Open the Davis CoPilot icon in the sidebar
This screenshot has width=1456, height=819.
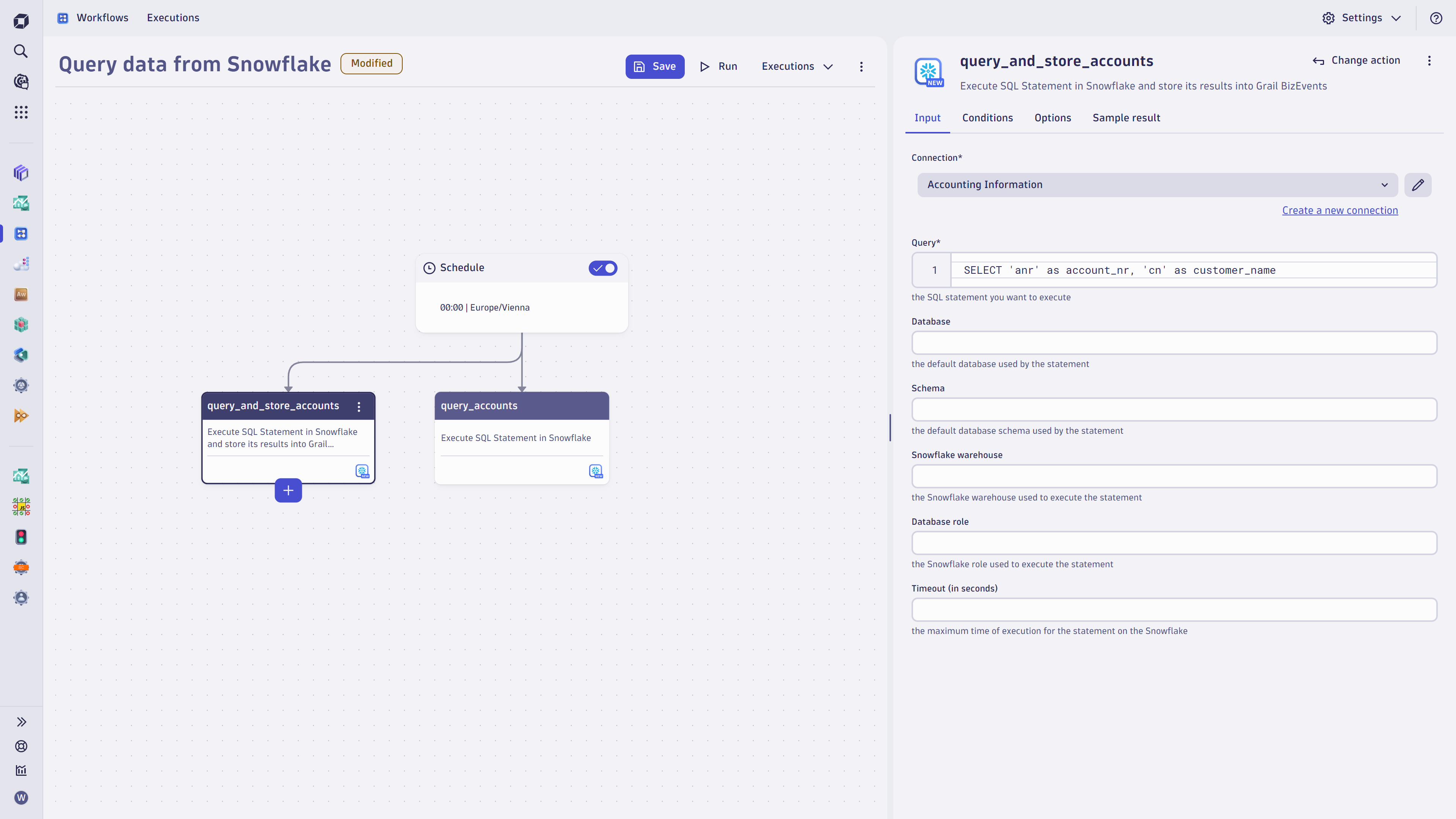21,82
